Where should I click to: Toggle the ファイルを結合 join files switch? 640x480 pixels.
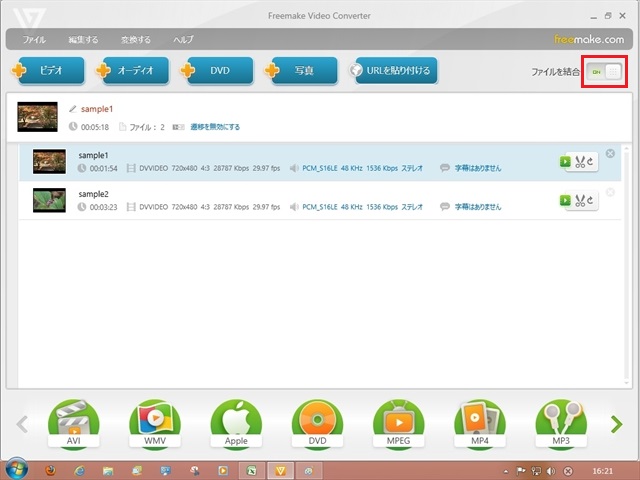605,72
